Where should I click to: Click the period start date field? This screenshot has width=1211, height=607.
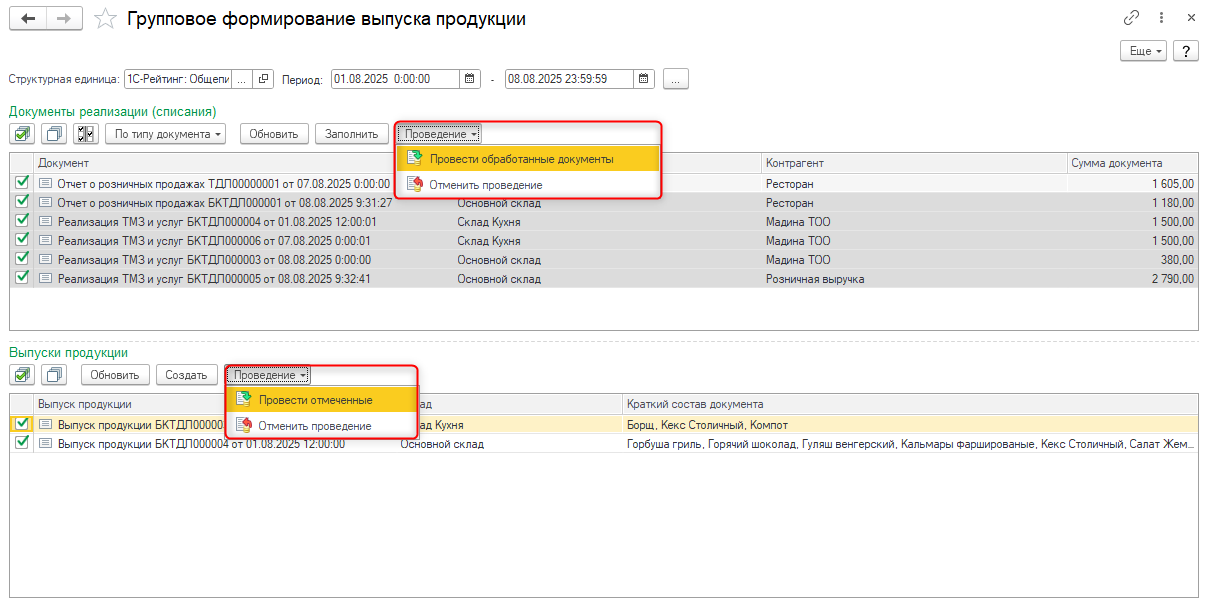point(395,79)
